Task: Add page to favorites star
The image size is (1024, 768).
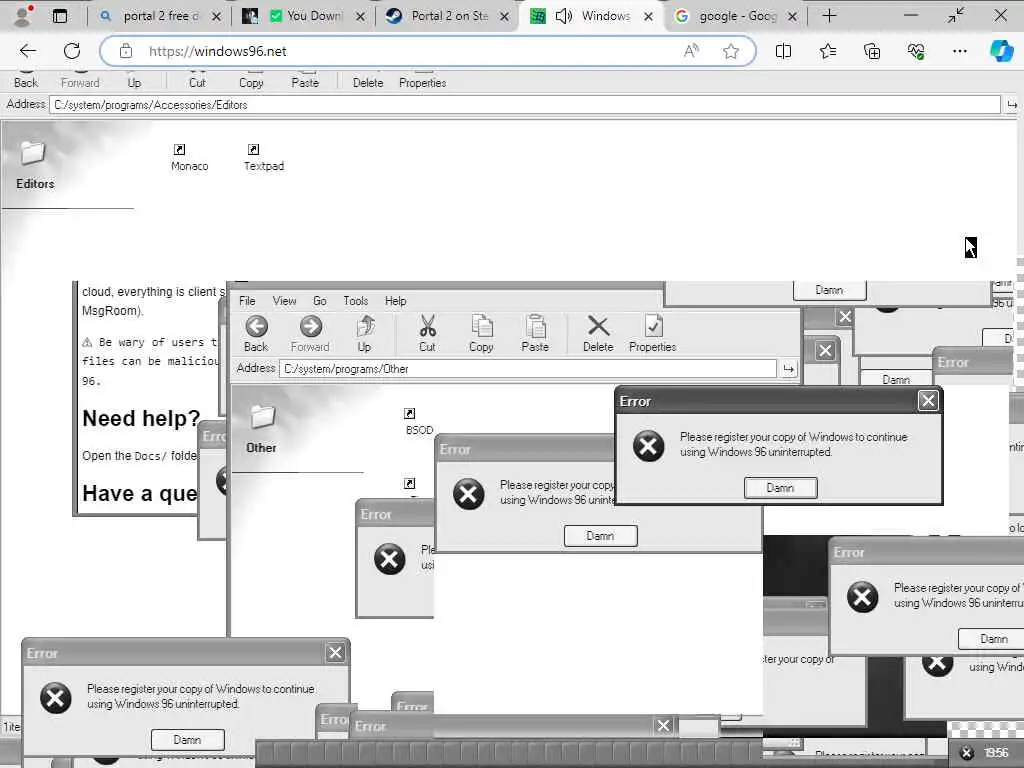Action: click(x=731, y=51)
